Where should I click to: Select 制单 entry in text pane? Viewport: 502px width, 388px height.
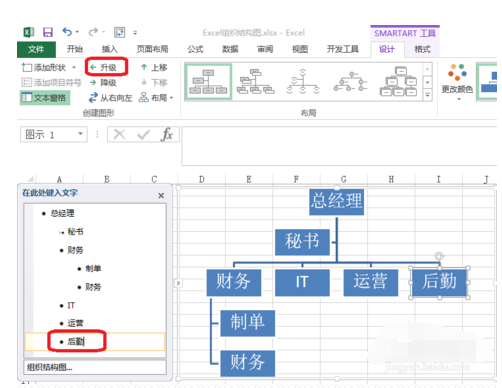click(x=93, y=269)
